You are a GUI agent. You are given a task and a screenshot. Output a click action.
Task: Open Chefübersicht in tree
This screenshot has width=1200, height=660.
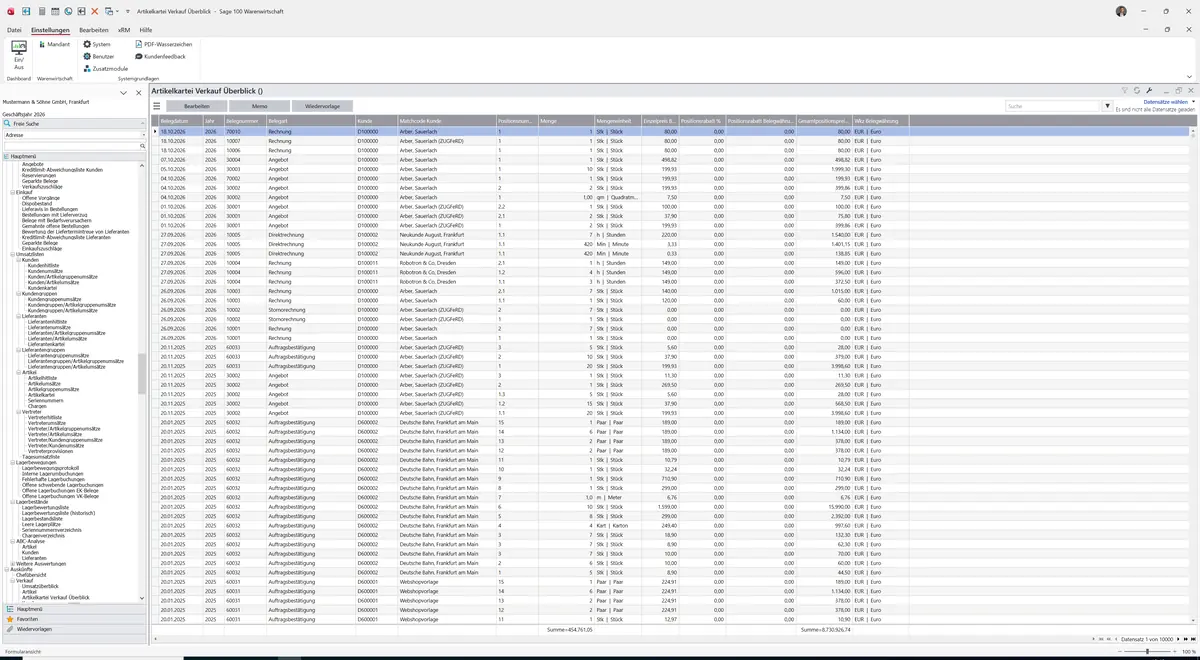pyautogui.click(x=31, y=575)
